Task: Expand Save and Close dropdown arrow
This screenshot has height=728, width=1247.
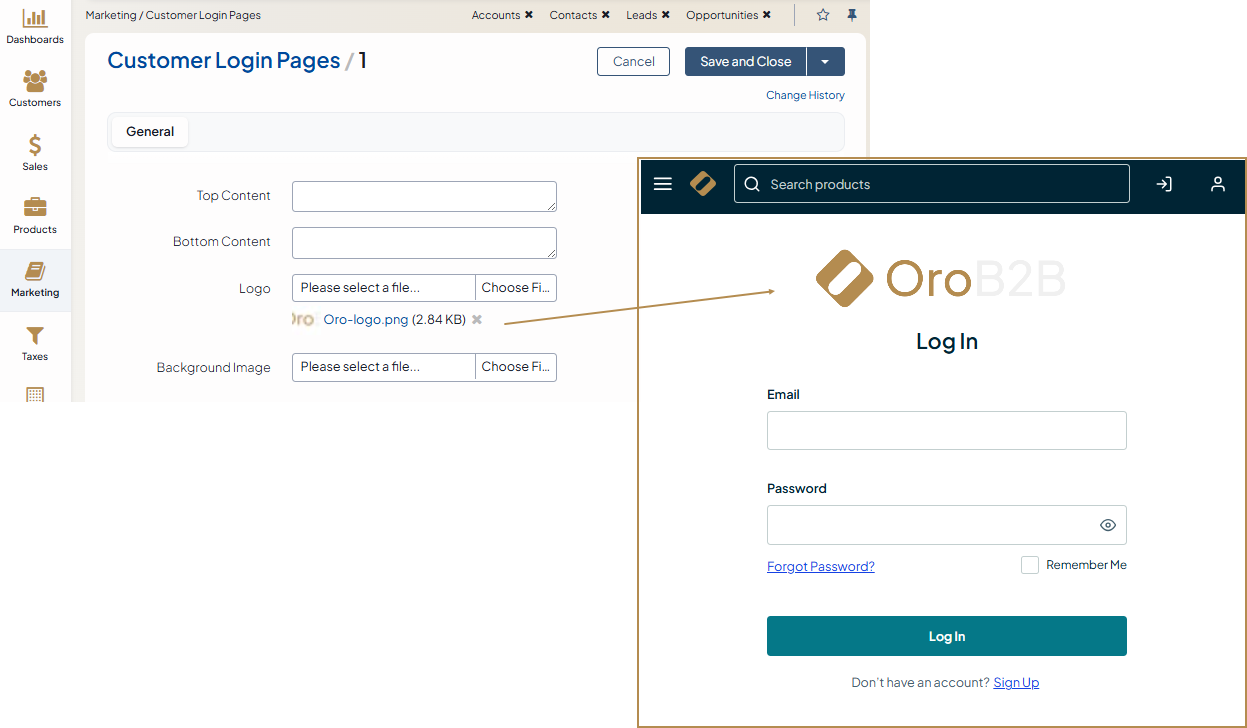Action: [825, 62]
